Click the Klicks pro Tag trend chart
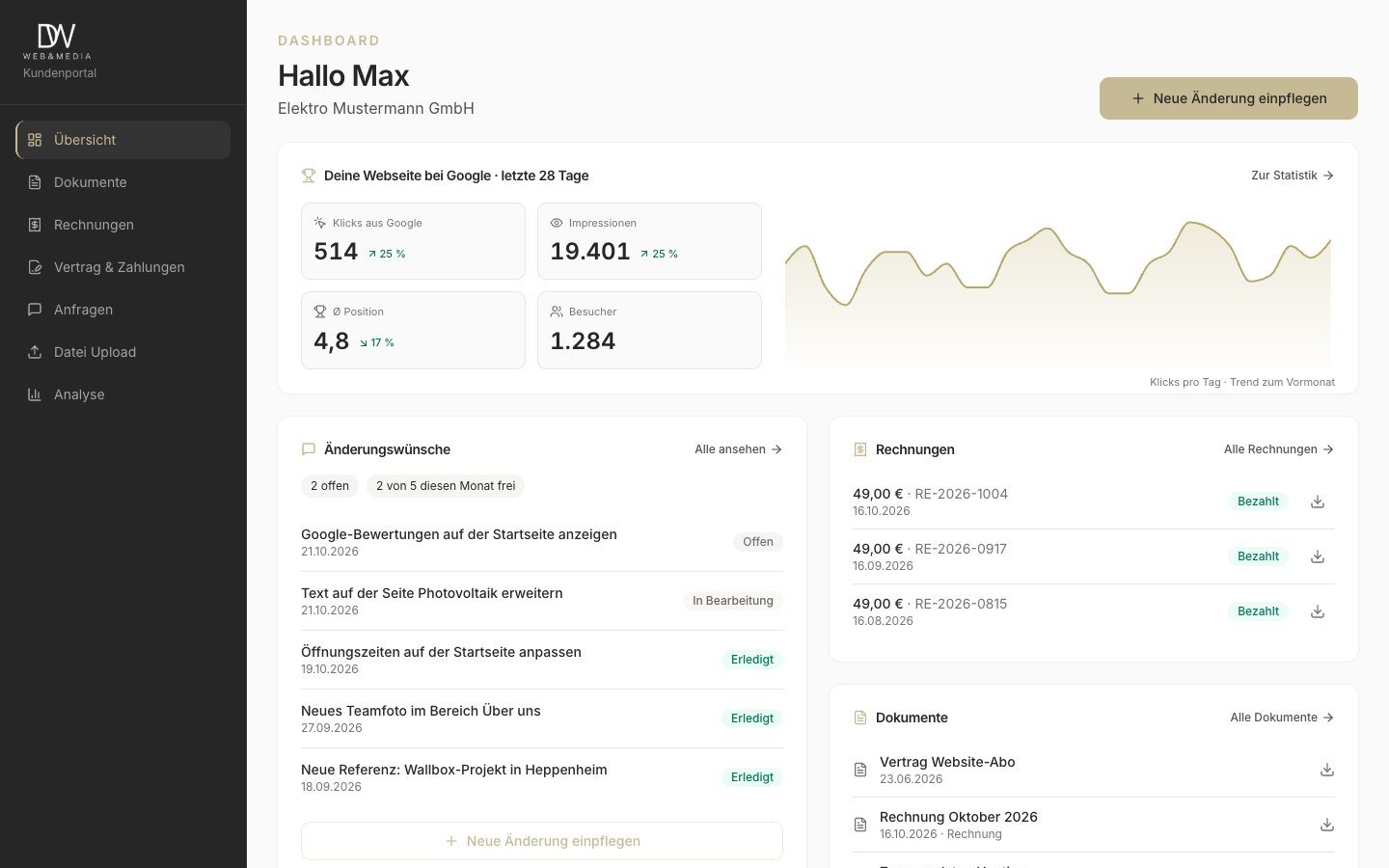 click(x=1058, y=294)
